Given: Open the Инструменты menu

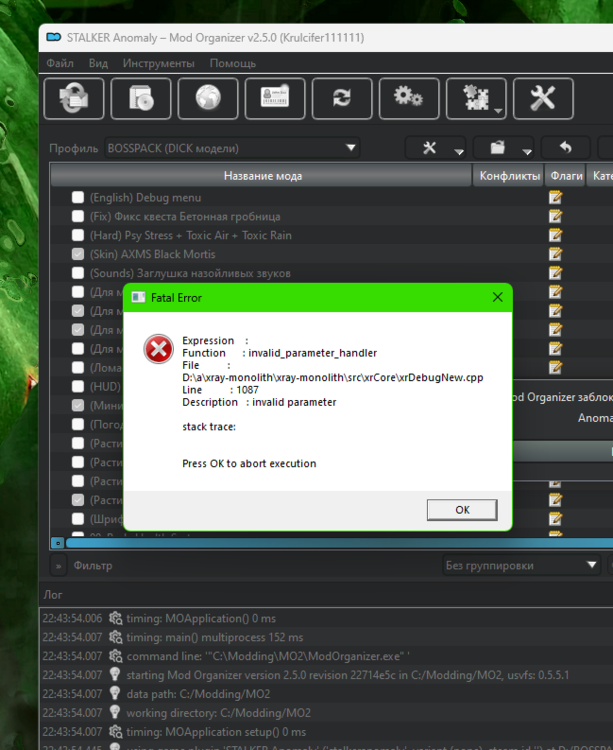Looking at the screenshot, I should click(x=158, y=63).
